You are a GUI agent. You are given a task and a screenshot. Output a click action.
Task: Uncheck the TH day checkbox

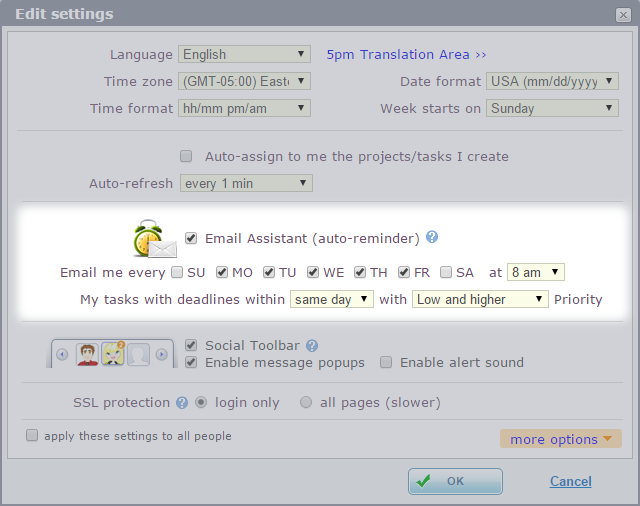360,272
